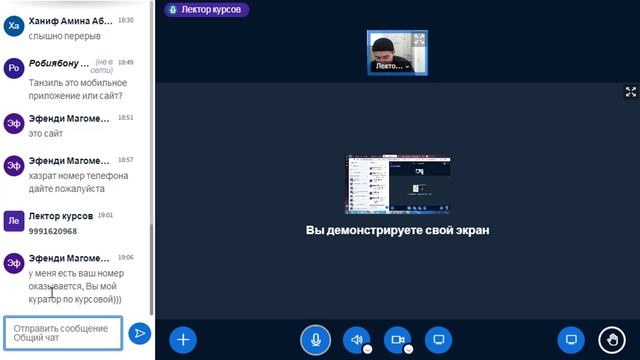Click the chat panel scrollbar

(x=151, y=269)
